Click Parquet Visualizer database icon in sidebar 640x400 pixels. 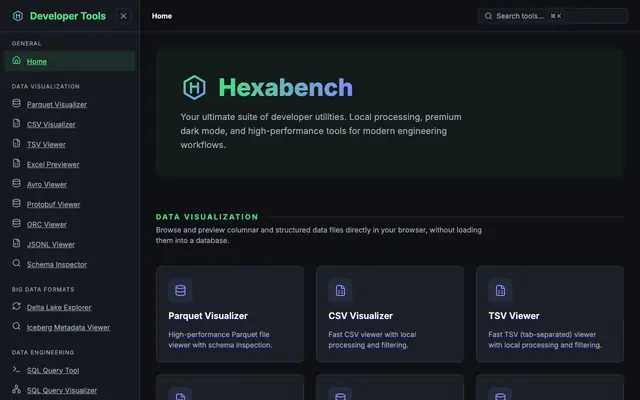tap(16, 103)
